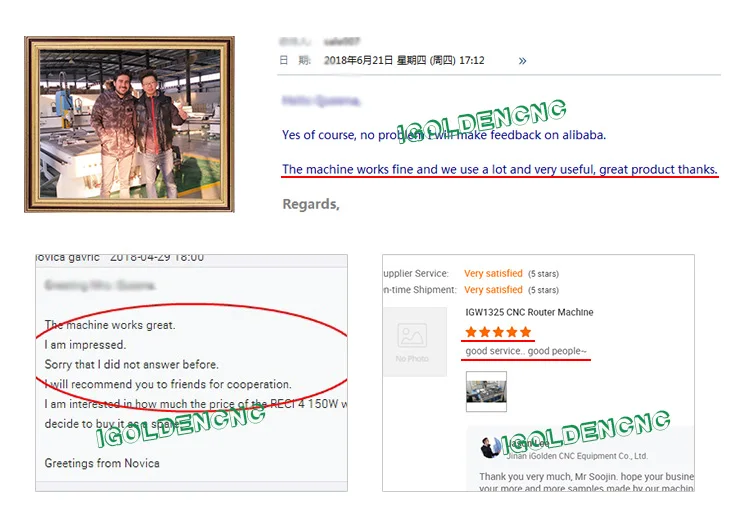Screen dimensions: 750x510
Task: Click the IGOLDENCNC watermark on Novica's message
Action: click(x=180, y=425)
